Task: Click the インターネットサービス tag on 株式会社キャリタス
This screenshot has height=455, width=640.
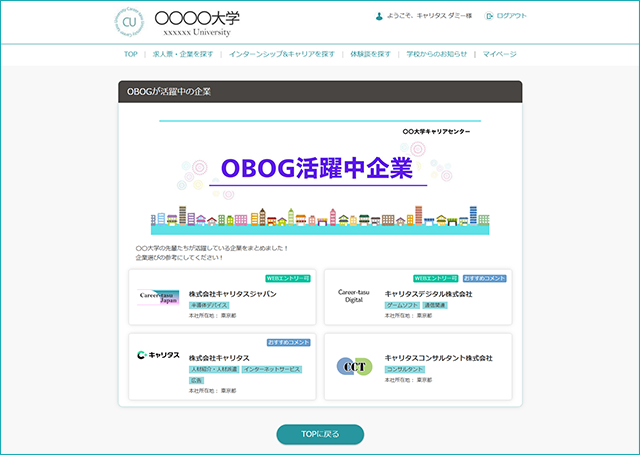Action: (272, 369)
